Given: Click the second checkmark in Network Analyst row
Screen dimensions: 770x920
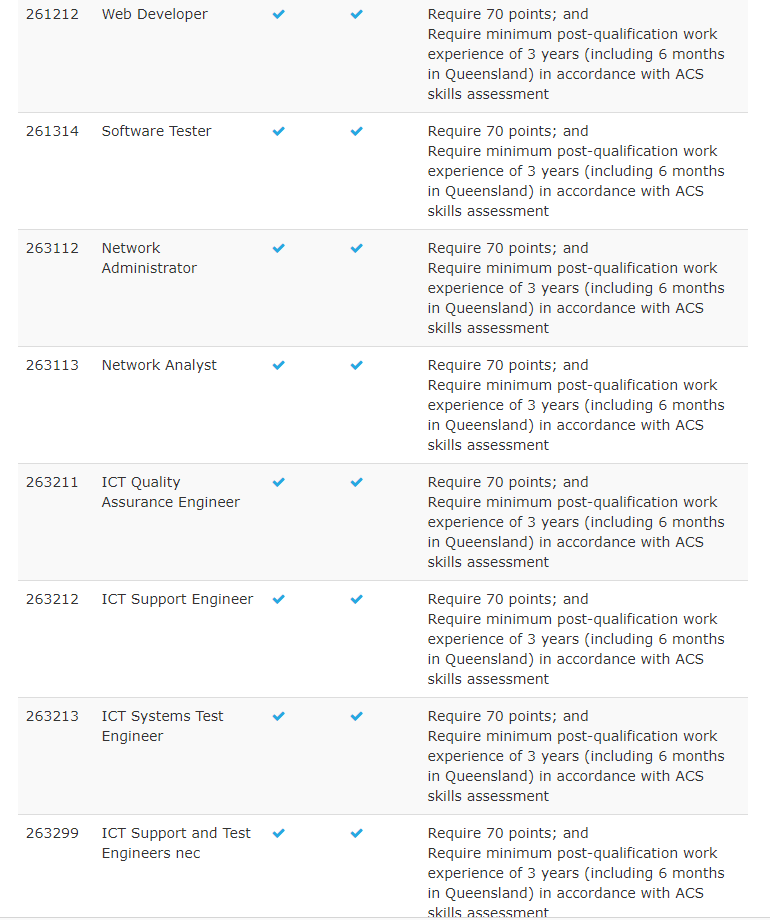Looking at the screenshot, I should pyautogui.click(x=356, y=366).
